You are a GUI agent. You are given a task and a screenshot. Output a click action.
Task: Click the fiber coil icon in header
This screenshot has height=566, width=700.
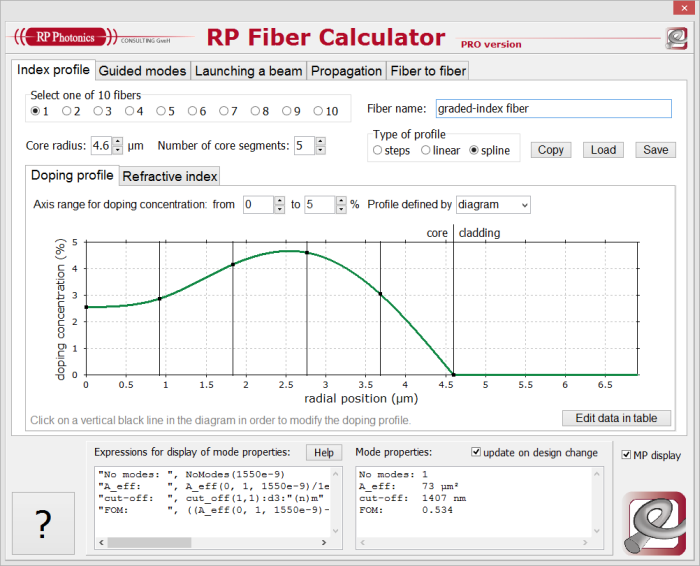(x=676, y=38)
